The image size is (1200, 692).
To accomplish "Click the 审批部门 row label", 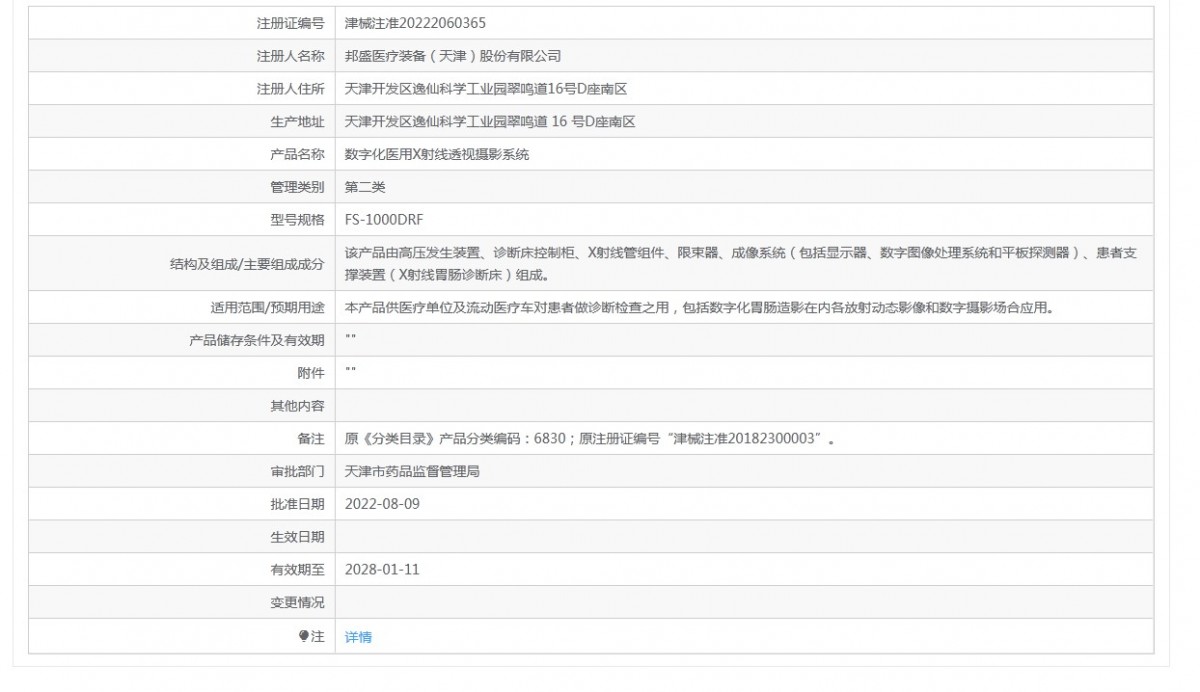I will point(298,471).
